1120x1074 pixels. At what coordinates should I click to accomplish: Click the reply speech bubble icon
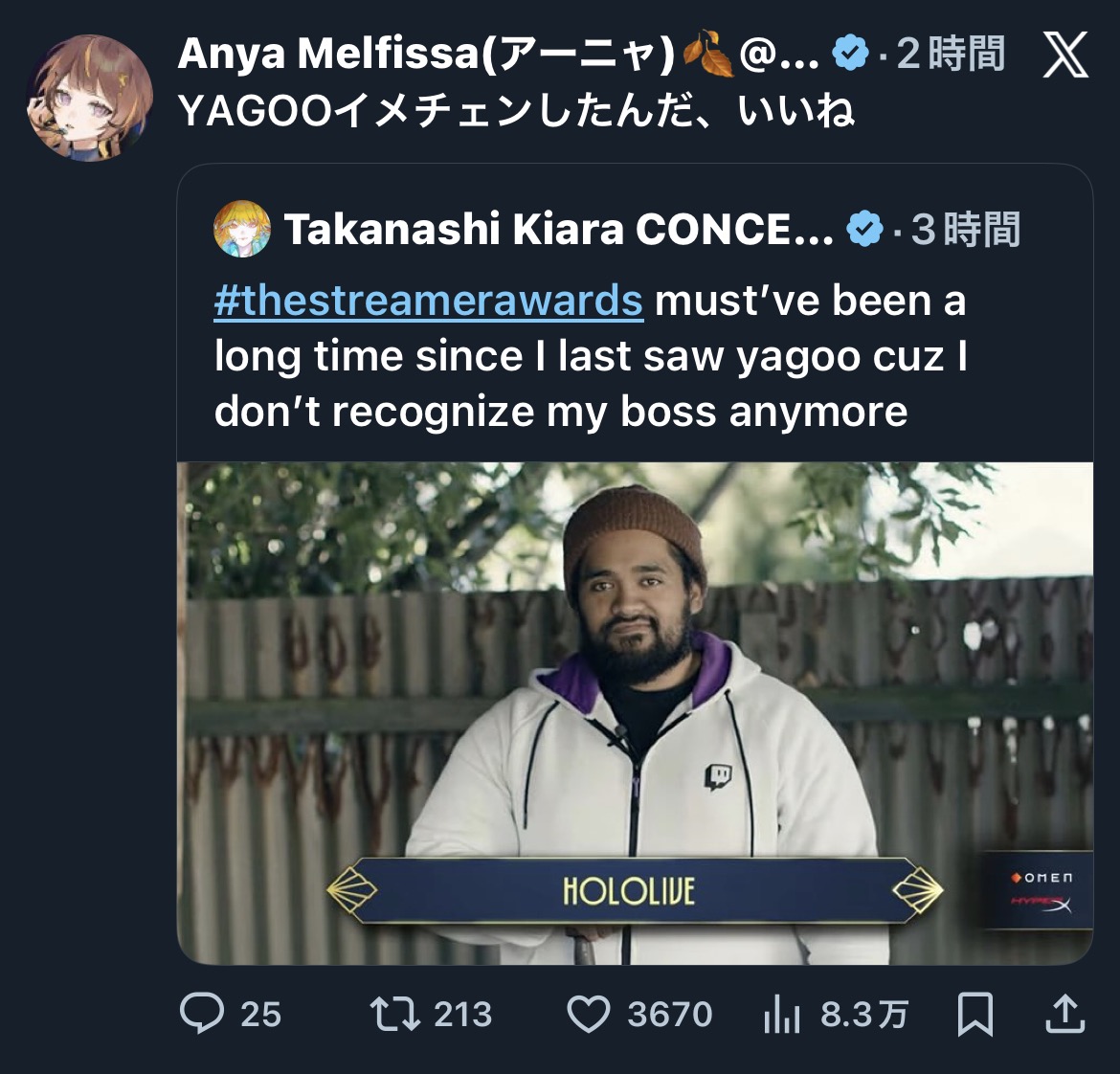pos(202,1014)
